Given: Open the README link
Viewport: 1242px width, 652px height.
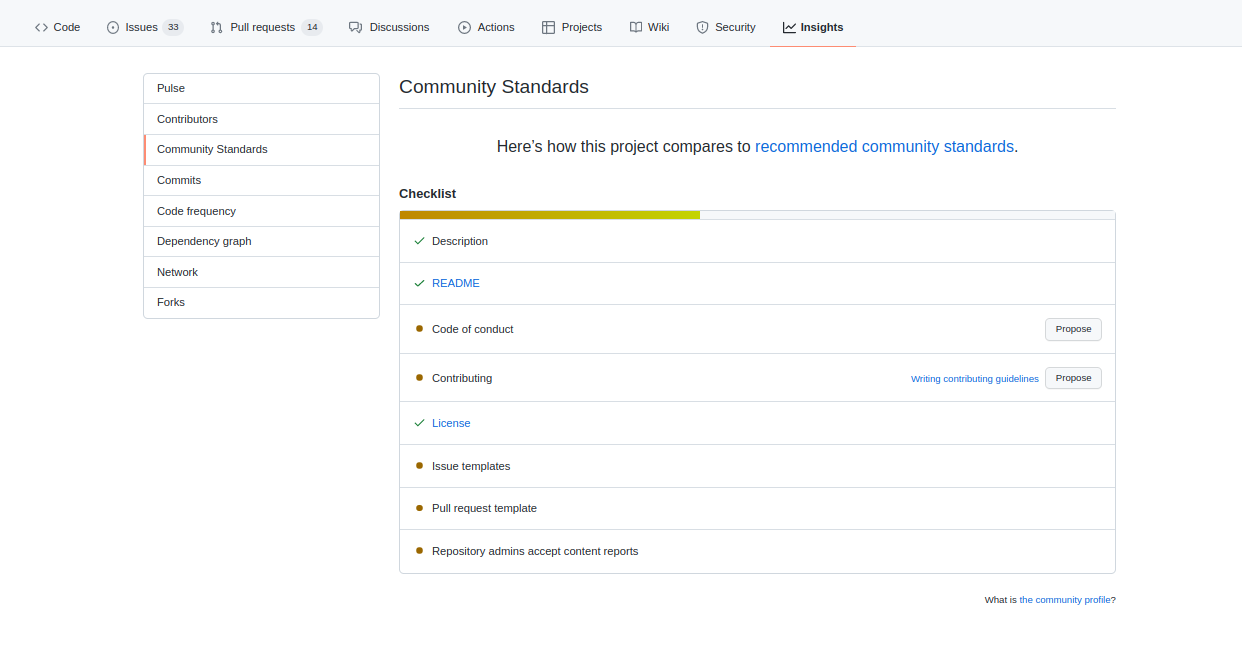Looking at the screenshot, I should click(456, 283).
